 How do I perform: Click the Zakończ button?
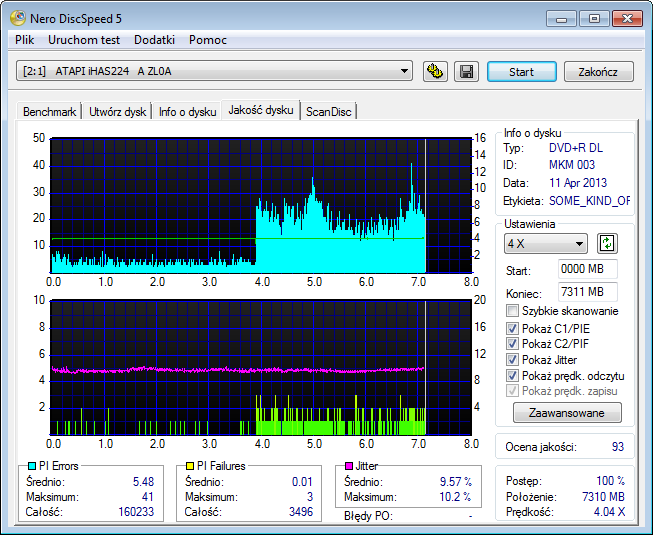598,72
